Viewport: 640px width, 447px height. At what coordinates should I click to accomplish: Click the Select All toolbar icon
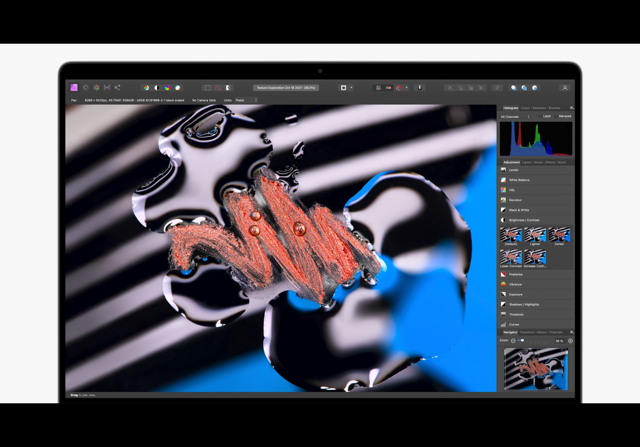click(x=208, y=88)
